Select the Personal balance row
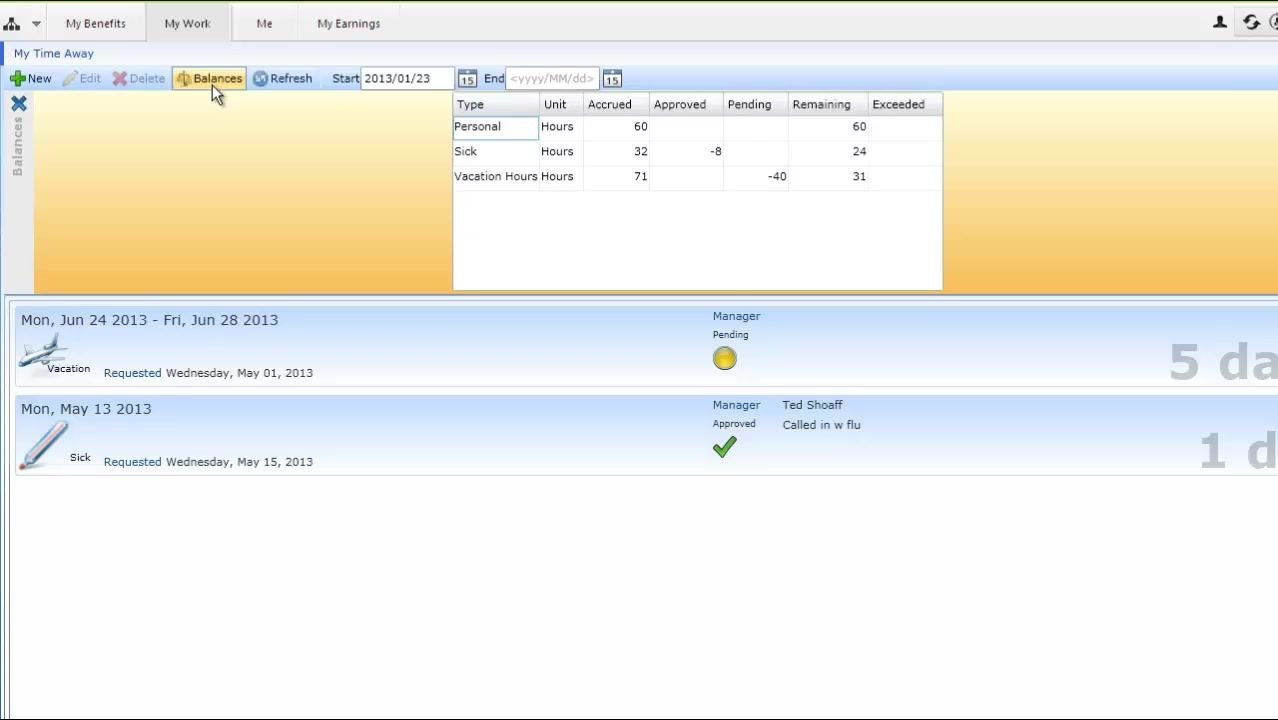The width and height of the screenshot is (1278, 720). tap(697, 127)
